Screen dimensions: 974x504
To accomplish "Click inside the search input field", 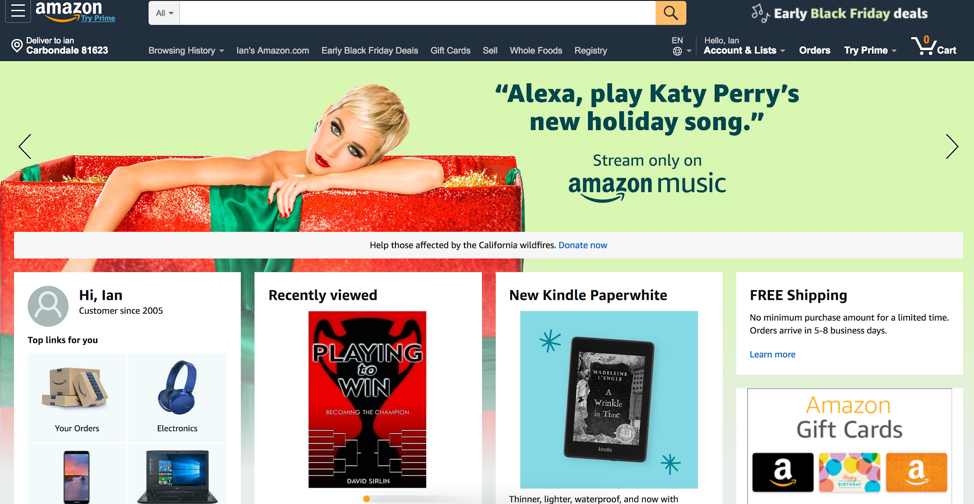I will [x=417, y=13].
